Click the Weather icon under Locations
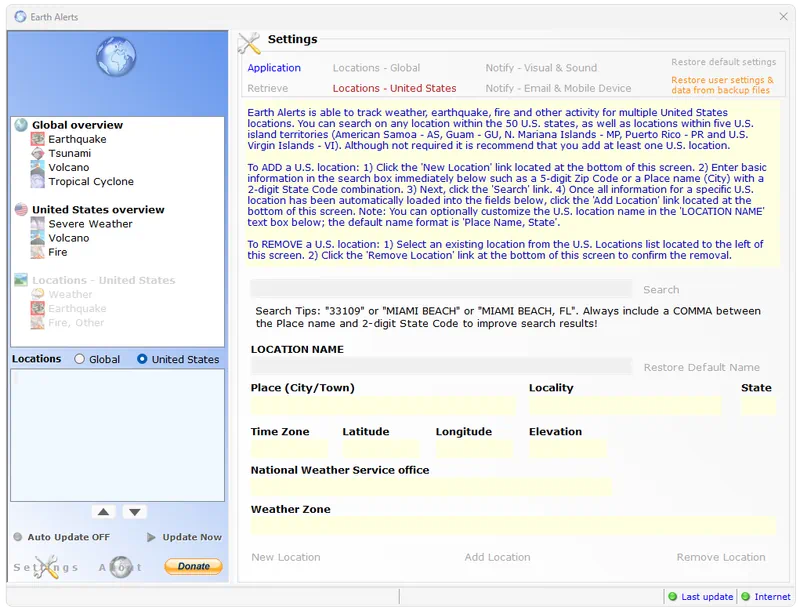Screen dimensions: 800x614 [37, 294]
